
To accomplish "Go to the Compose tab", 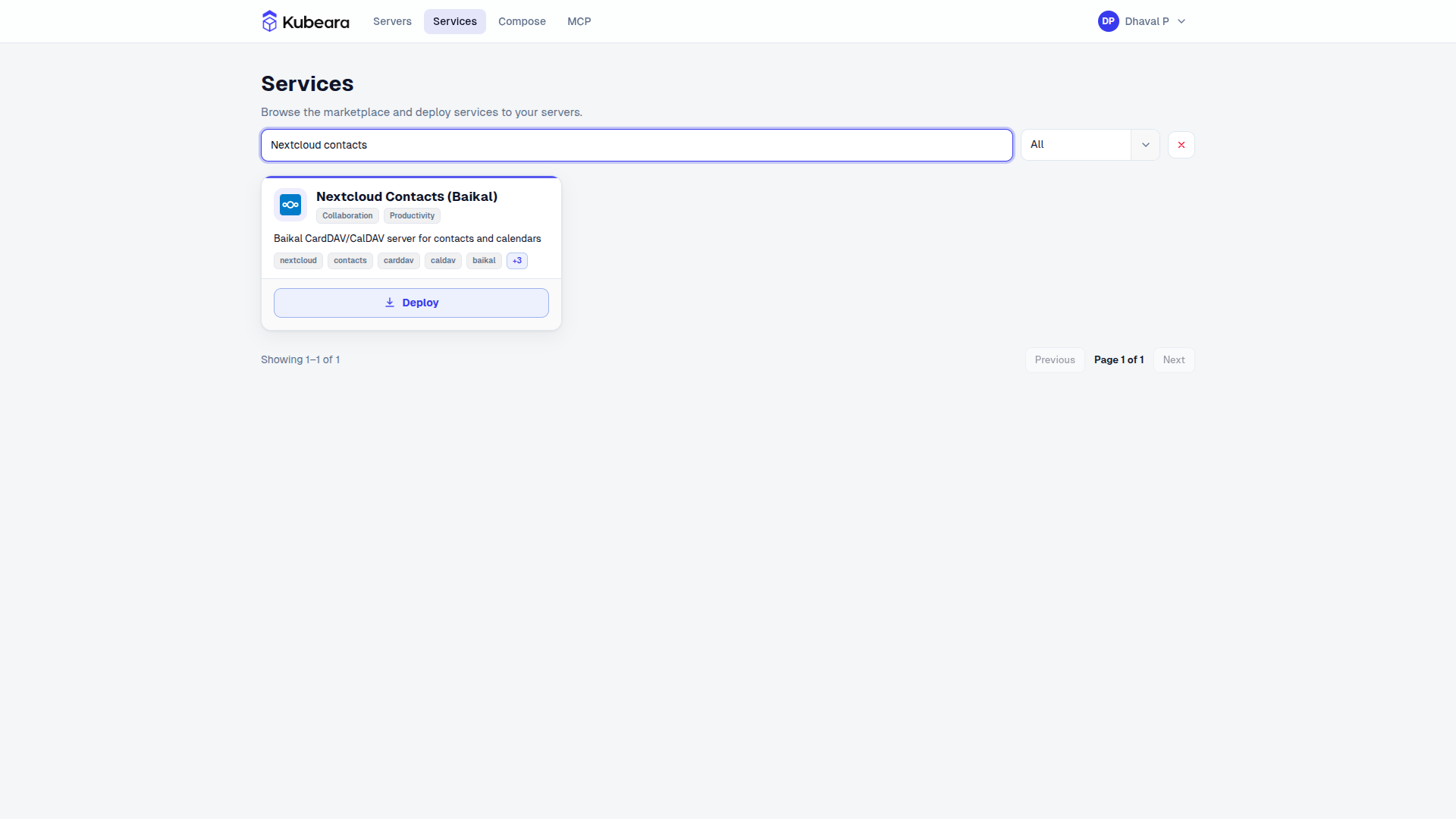I will (522, 21).
